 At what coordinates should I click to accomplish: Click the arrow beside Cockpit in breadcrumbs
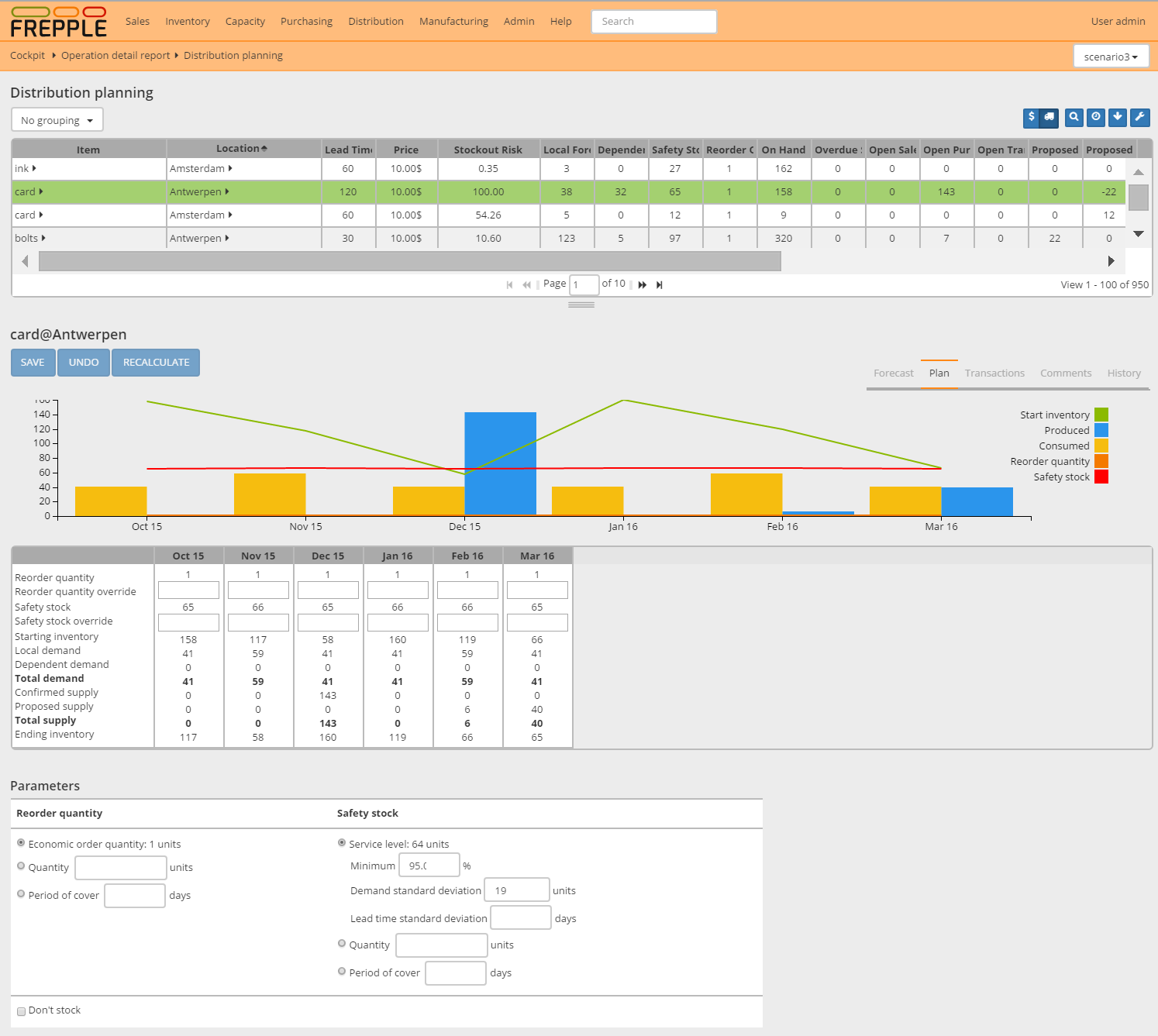(x=53, y=55)
